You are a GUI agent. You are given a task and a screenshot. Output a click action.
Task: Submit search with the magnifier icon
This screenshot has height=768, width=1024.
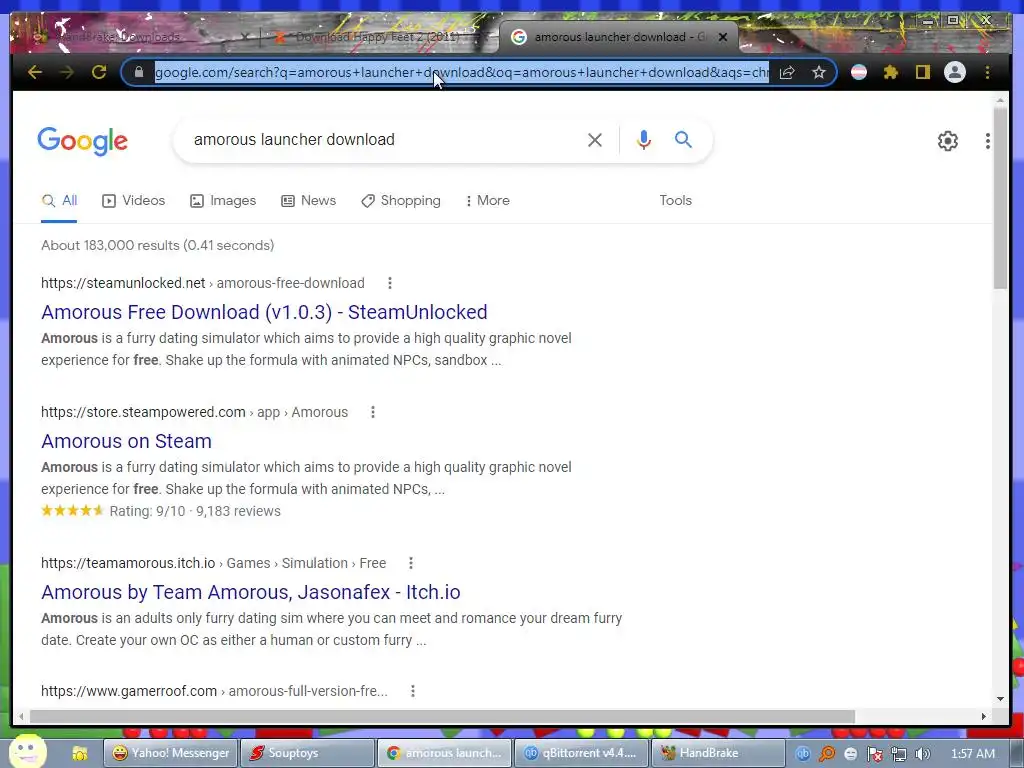683,139
